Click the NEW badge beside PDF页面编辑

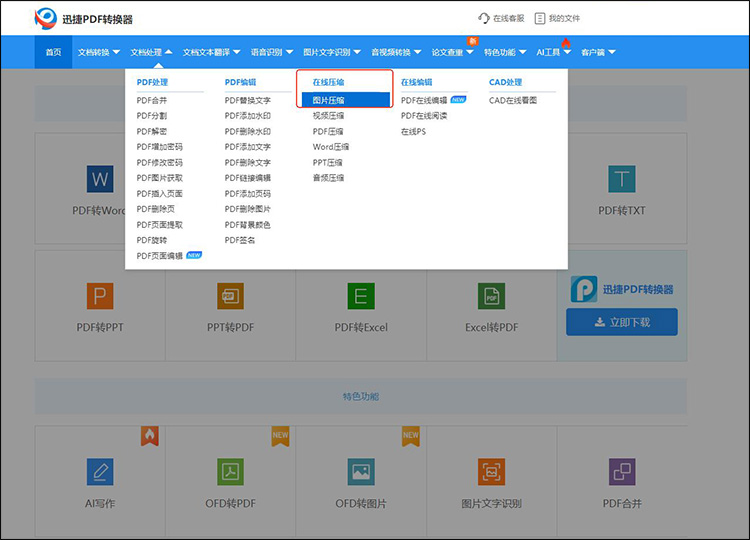coord(194,255)
